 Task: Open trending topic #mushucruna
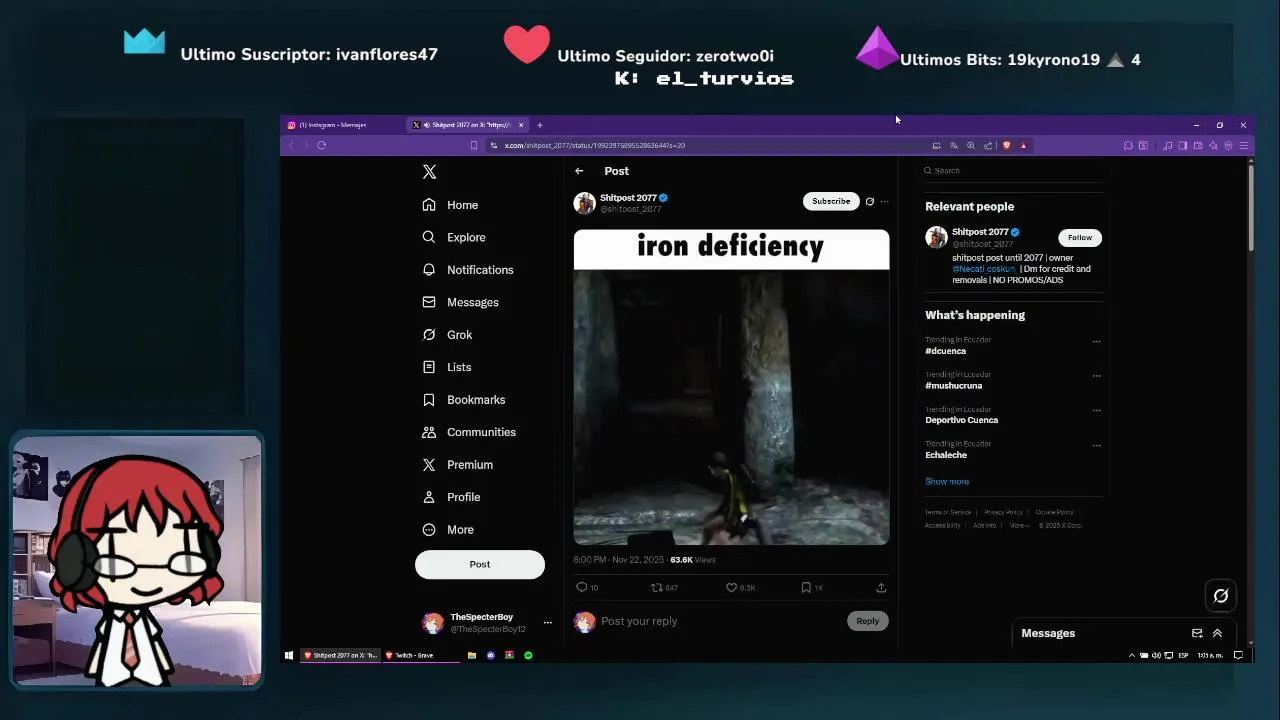pos(953,386)
